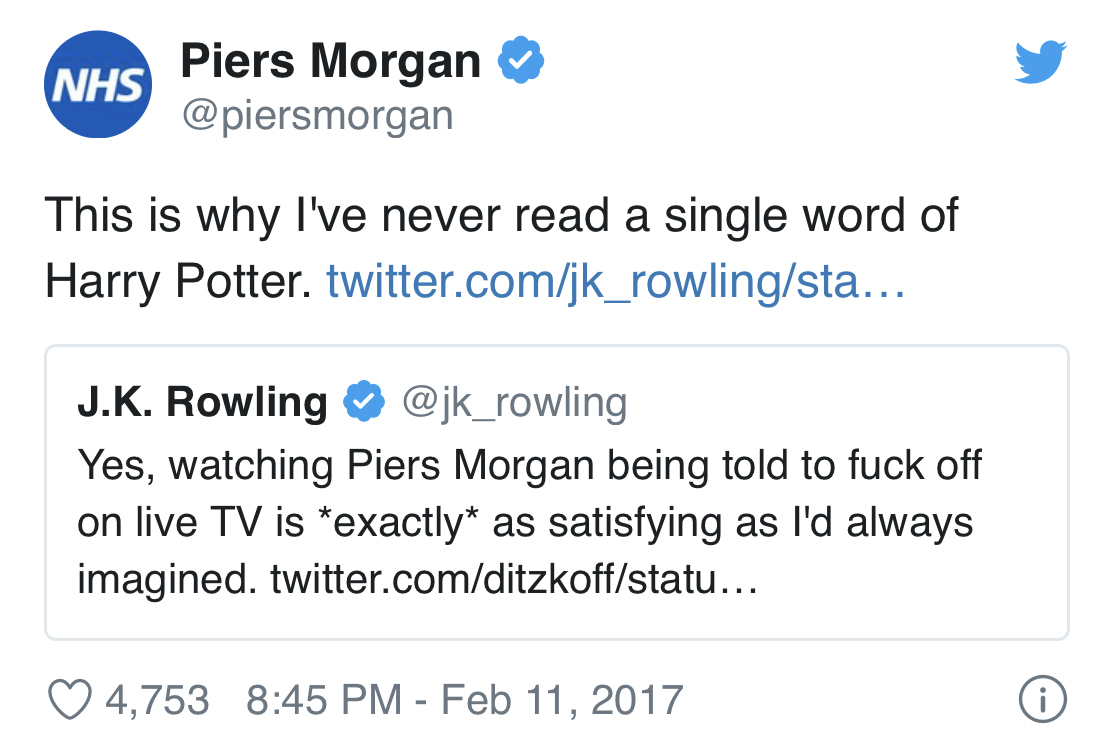Open the Piers Morgan display name
Viewport: 1106px width, 731px height.
(x=330, y=63)
